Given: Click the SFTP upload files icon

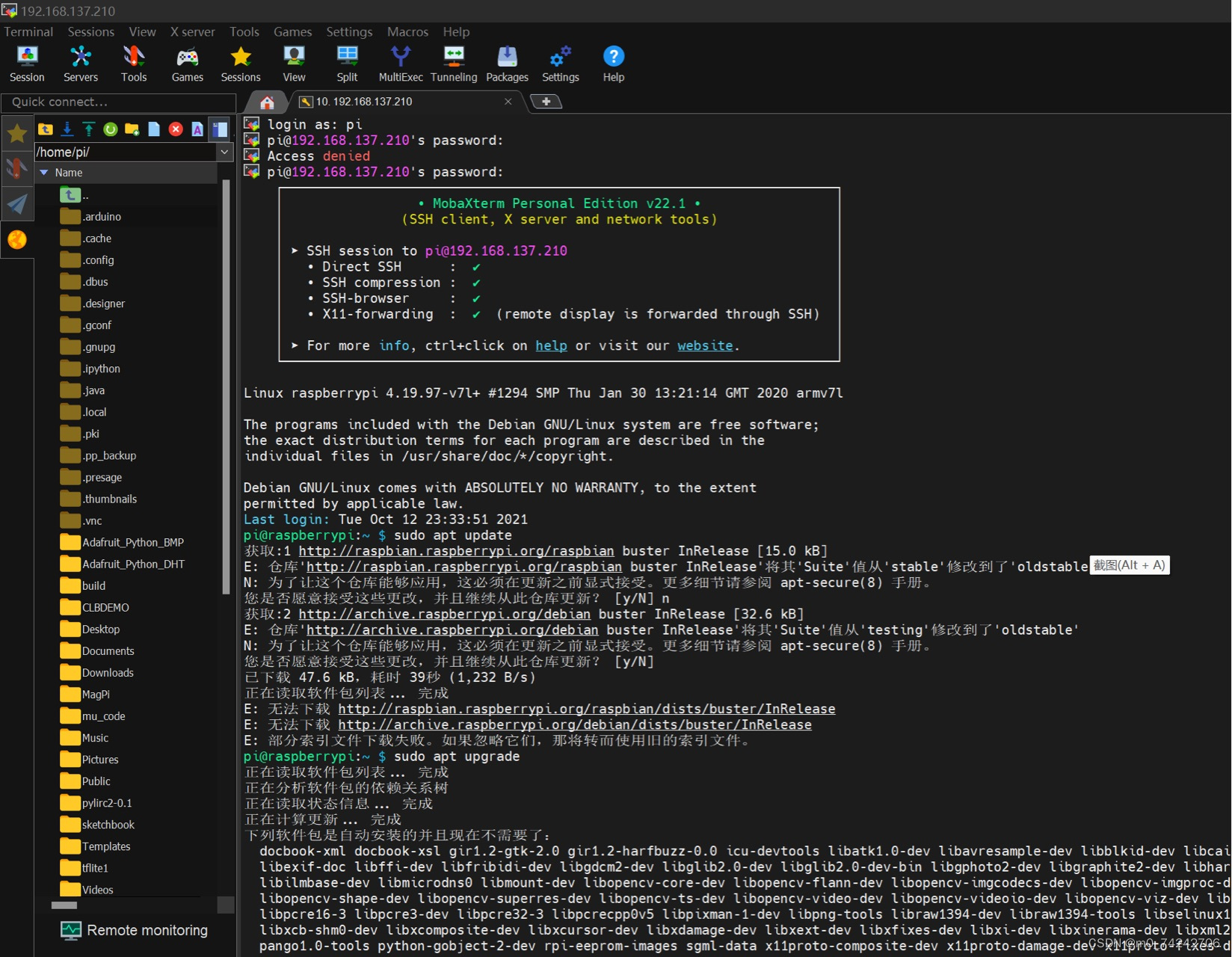Looking at the screenshot, I should pyautogui.click(x=89, y=129).
